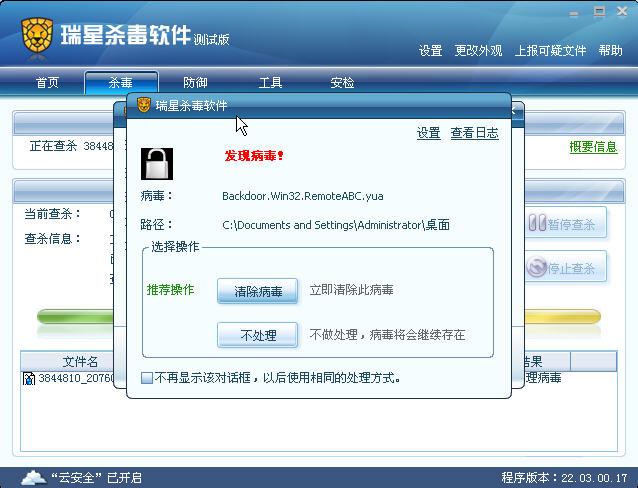The image size is (638, 488).
Task: Open the 防御 tab
Action: coord(195,83)
